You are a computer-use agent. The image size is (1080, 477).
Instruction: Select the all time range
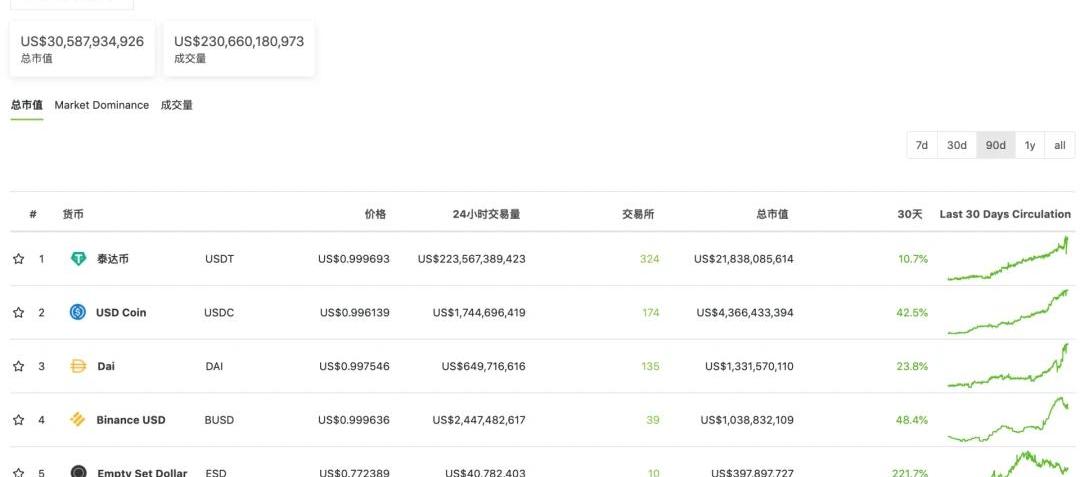point(1060,145)
